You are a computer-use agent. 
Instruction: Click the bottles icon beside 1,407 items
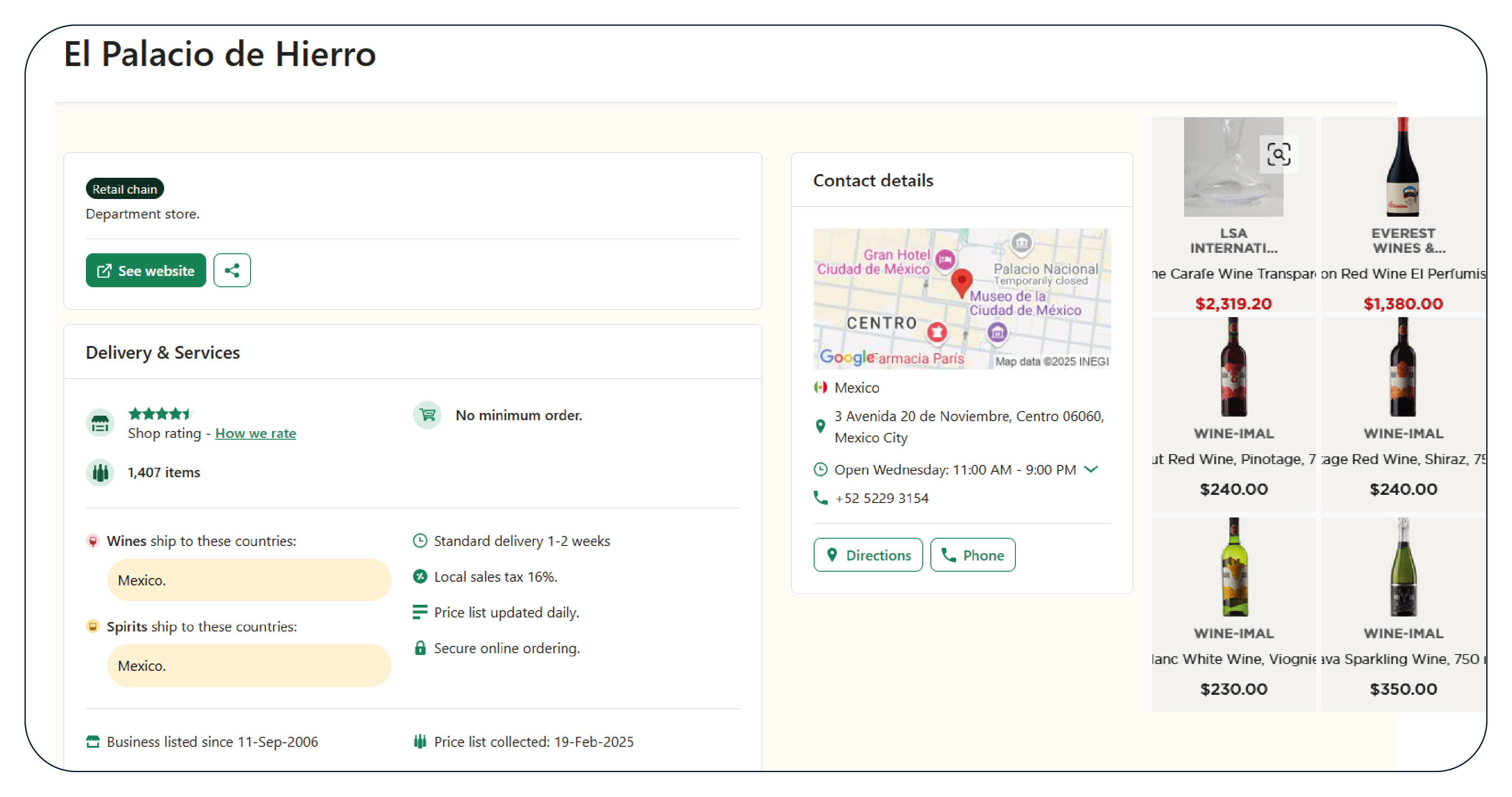click(x=100, y=472)
